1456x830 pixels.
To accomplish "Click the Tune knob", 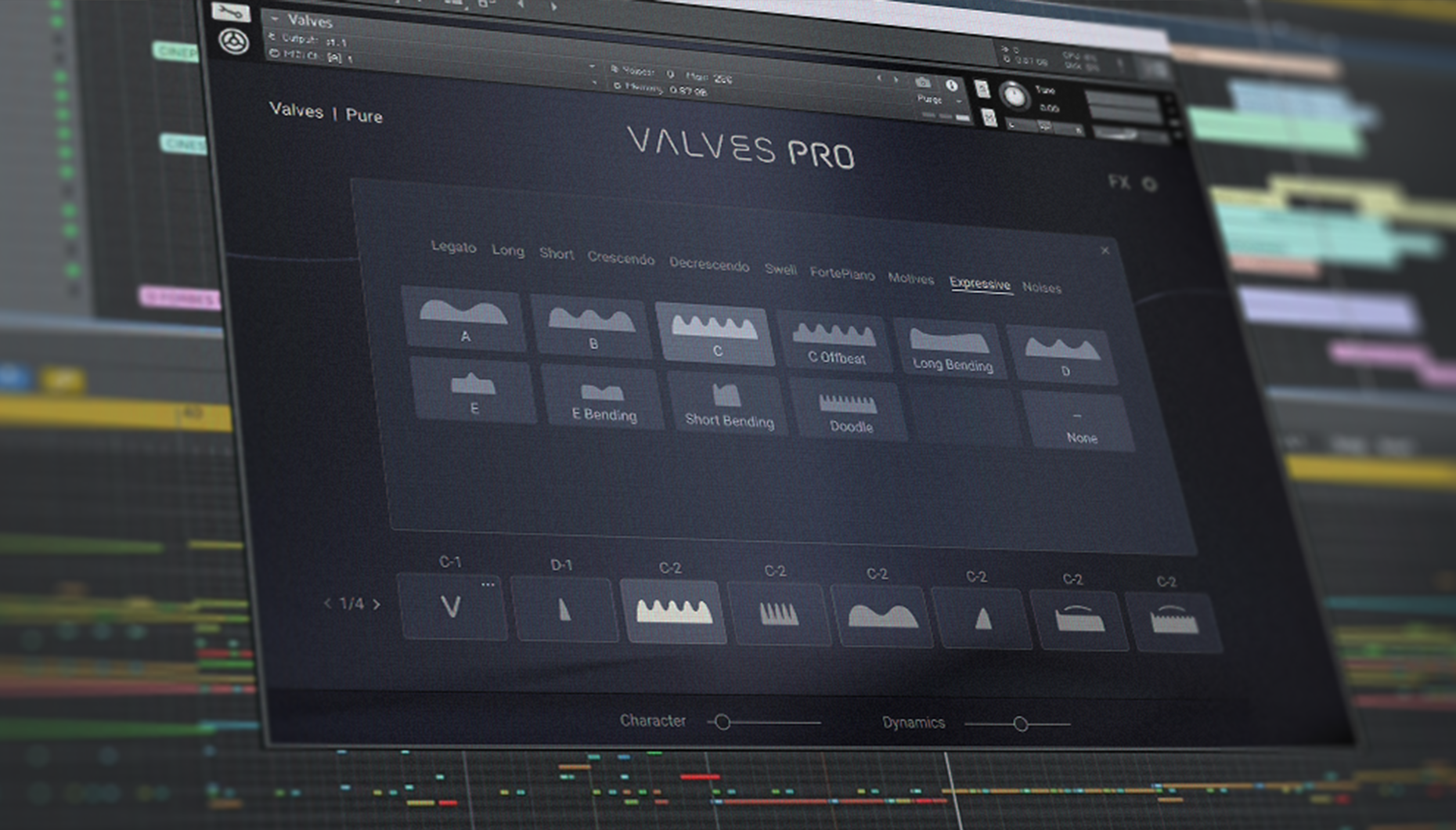I will coord(1015,97).
